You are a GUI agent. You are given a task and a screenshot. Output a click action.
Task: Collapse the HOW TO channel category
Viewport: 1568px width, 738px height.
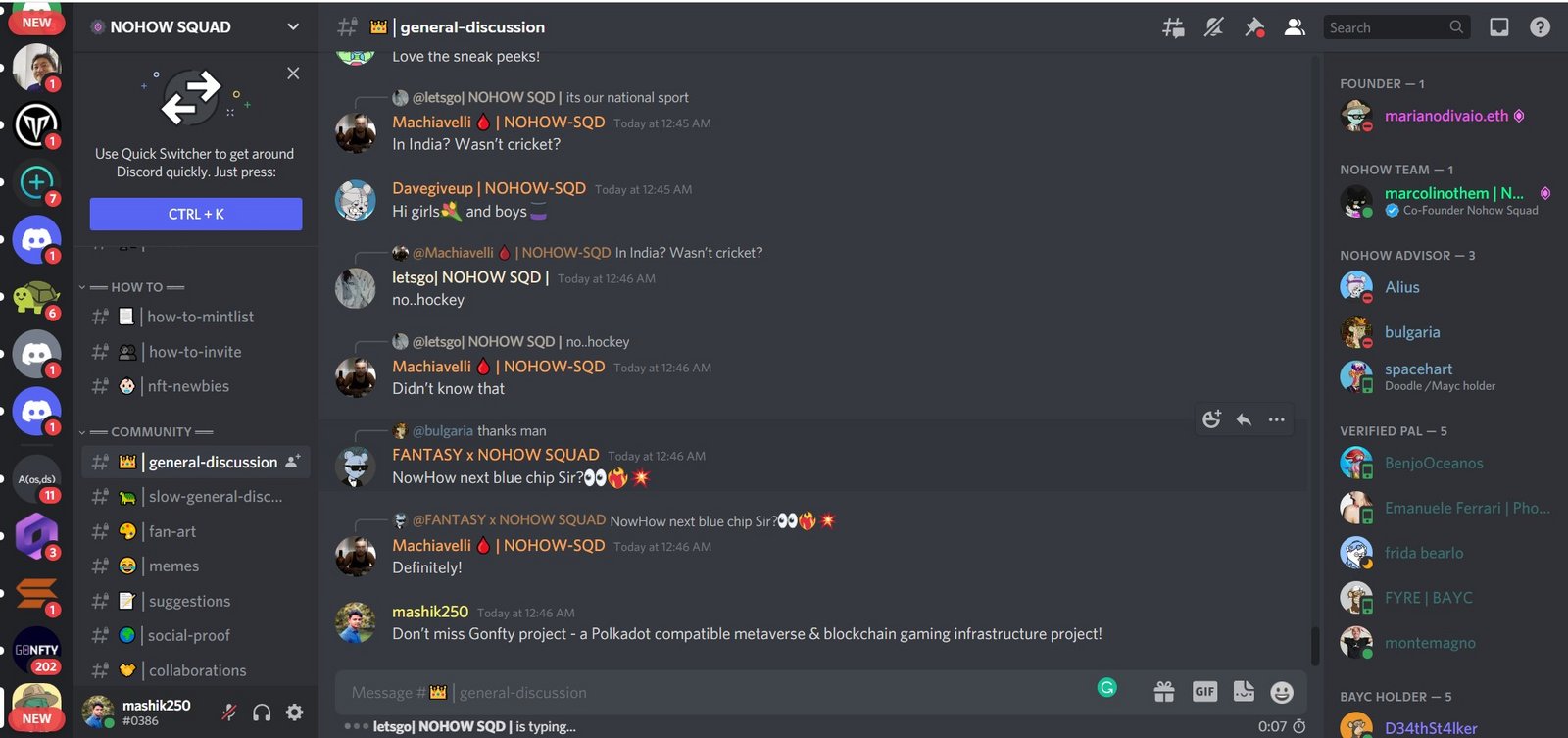[x=133, y=287]
